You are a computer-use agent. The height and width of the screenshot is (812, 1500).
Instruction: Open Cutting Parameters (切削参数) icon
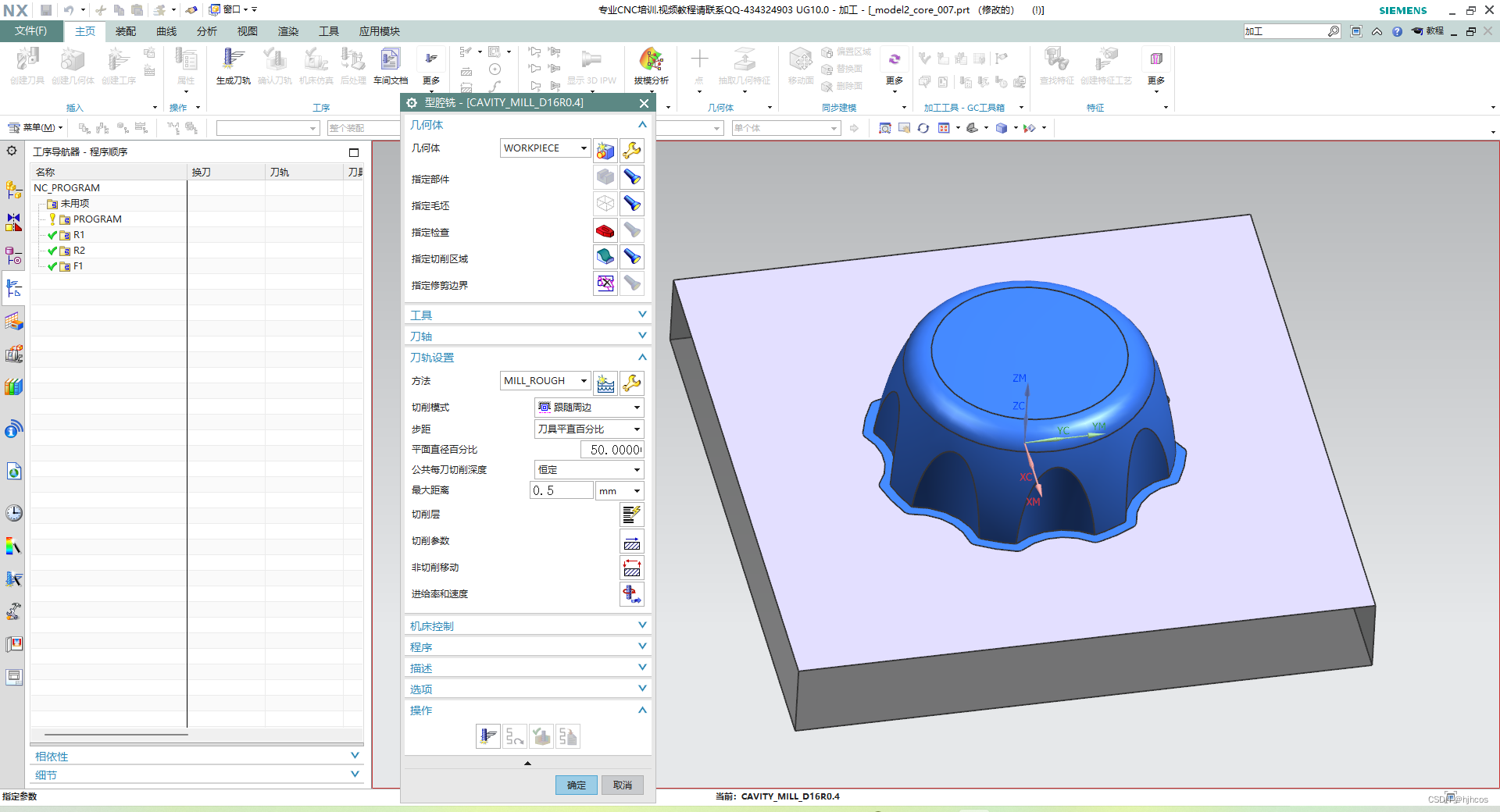point(632,541)
